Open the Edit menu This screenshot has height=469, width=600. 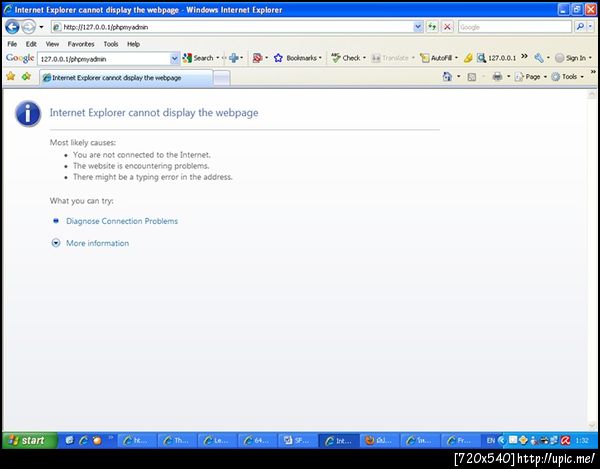tap(31, 44)
